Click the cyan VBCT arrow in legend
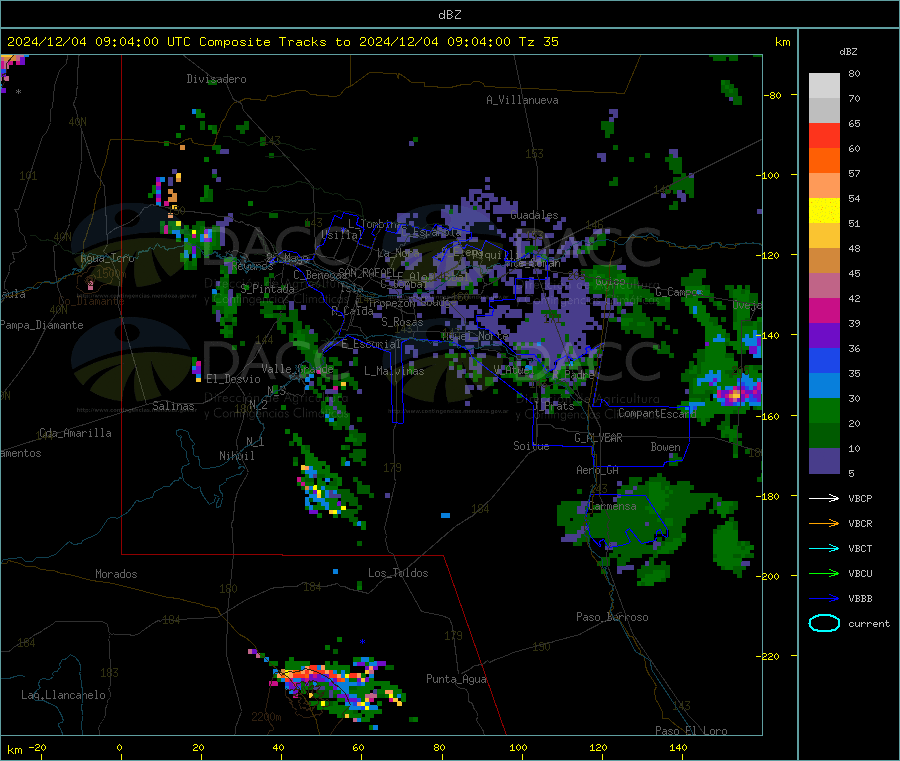This screenshot has width=900, height=761. pyautogui.click(x=824, y=549)
